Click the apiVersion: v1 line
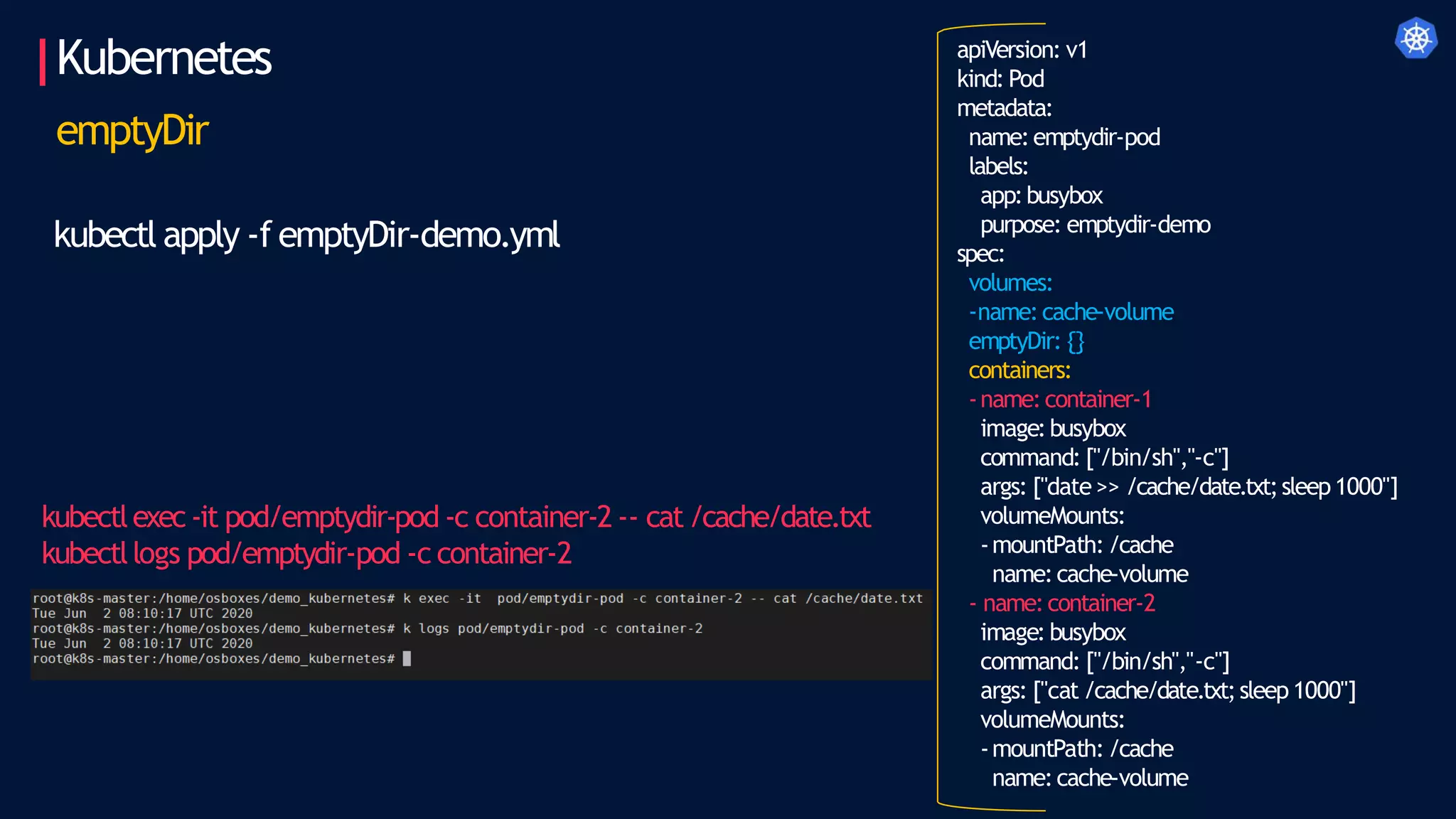Viewport: 1456px width, 819px height. (1022, 50)
